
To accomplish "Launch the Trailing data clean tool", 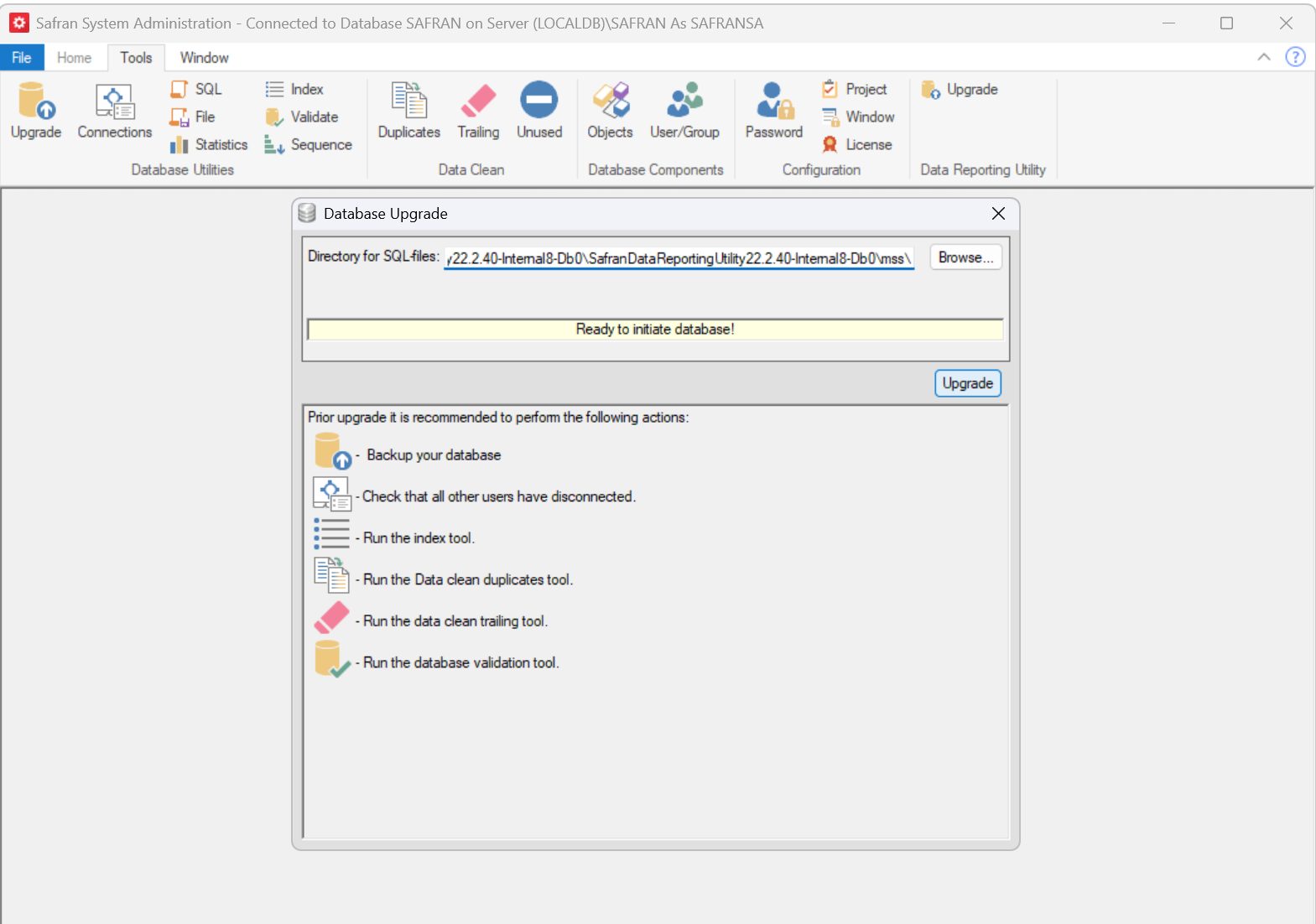I will click(x=478, y=111).
